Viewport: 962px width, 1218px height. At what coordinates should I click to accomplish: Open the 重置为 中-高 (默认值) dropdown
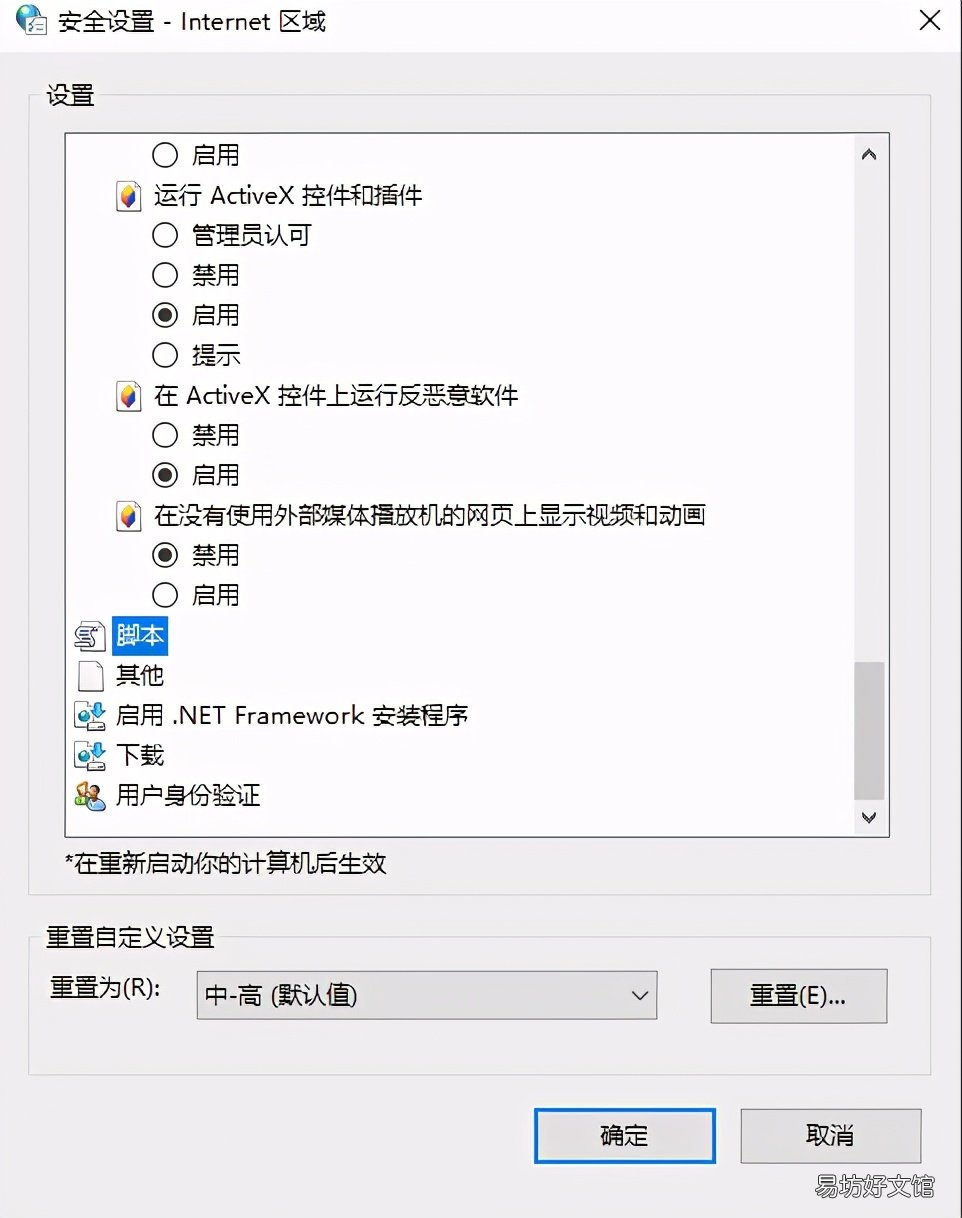click(427, 995)
